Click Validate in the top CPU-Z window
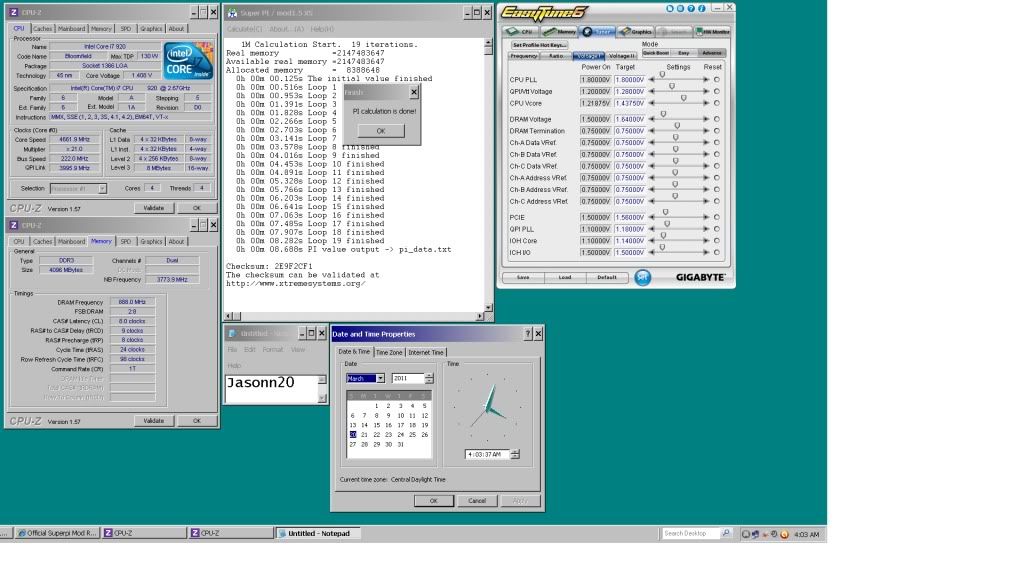 tap(153, 208)
